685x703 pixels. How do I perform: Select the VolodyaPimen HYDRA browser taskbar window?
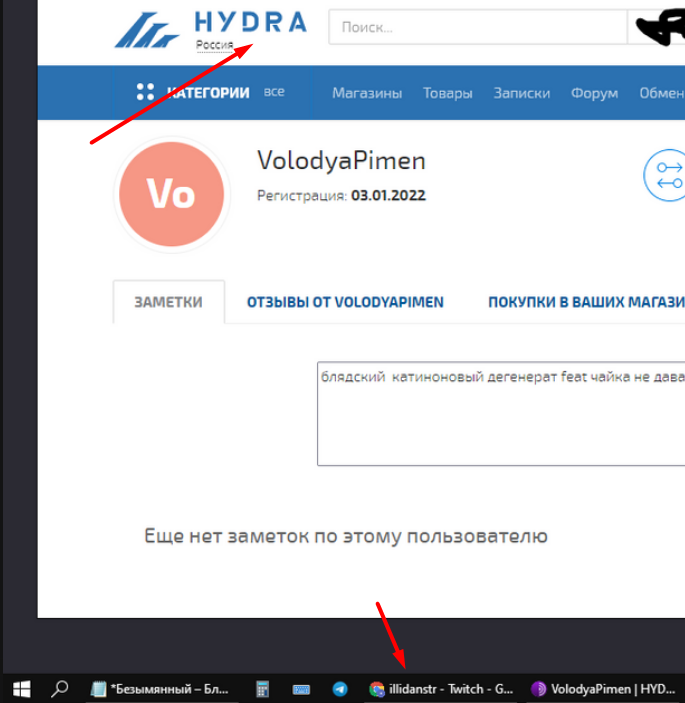point(606,688)
